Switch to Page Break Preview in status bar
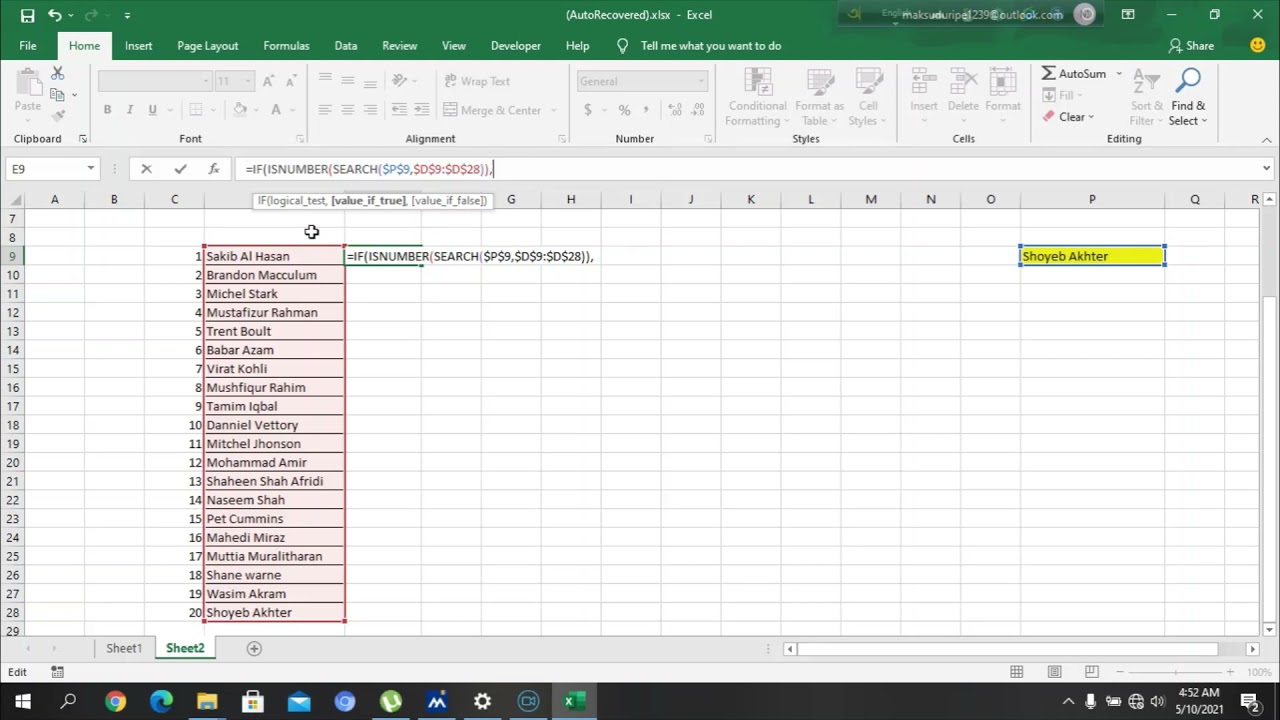 pyautogui.click(x=1093, y=672)
